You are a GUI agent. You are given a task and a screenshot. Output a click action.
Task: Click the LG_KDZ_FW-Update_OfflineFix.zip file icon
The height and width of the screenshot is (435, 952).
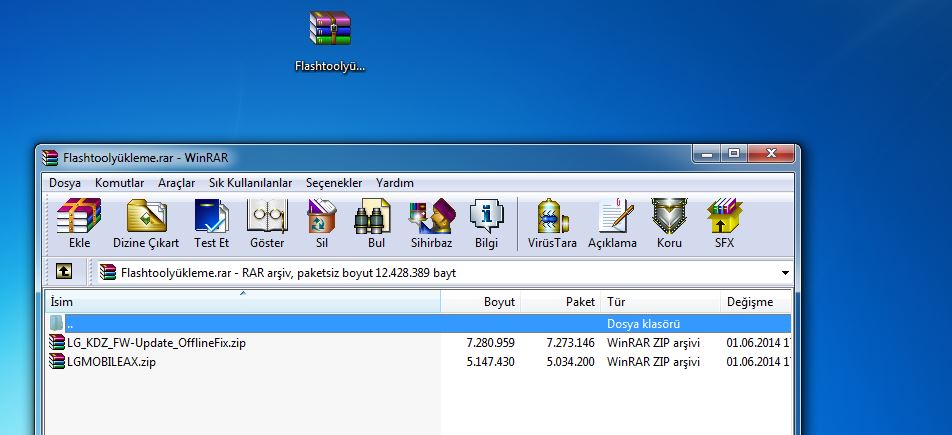click(57, 343)
